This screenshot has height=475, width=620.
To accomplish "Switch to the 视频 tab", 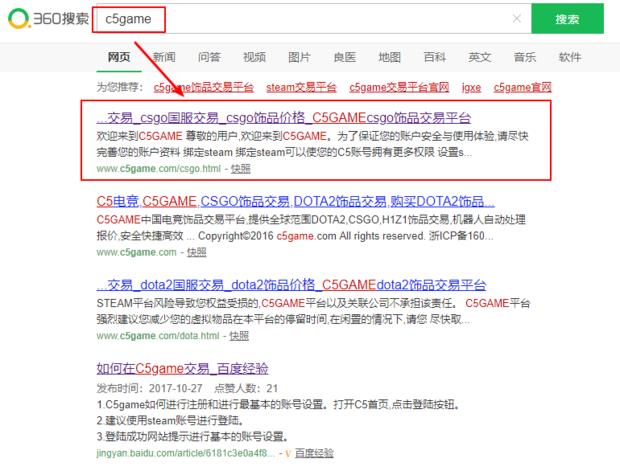I will 254,57.
